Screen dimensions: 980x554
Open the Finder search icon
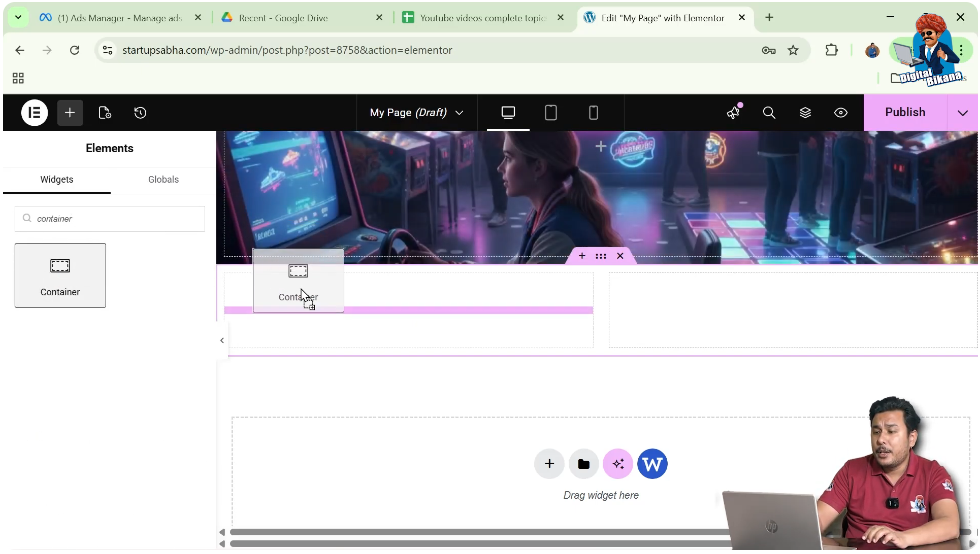point(769,113)
